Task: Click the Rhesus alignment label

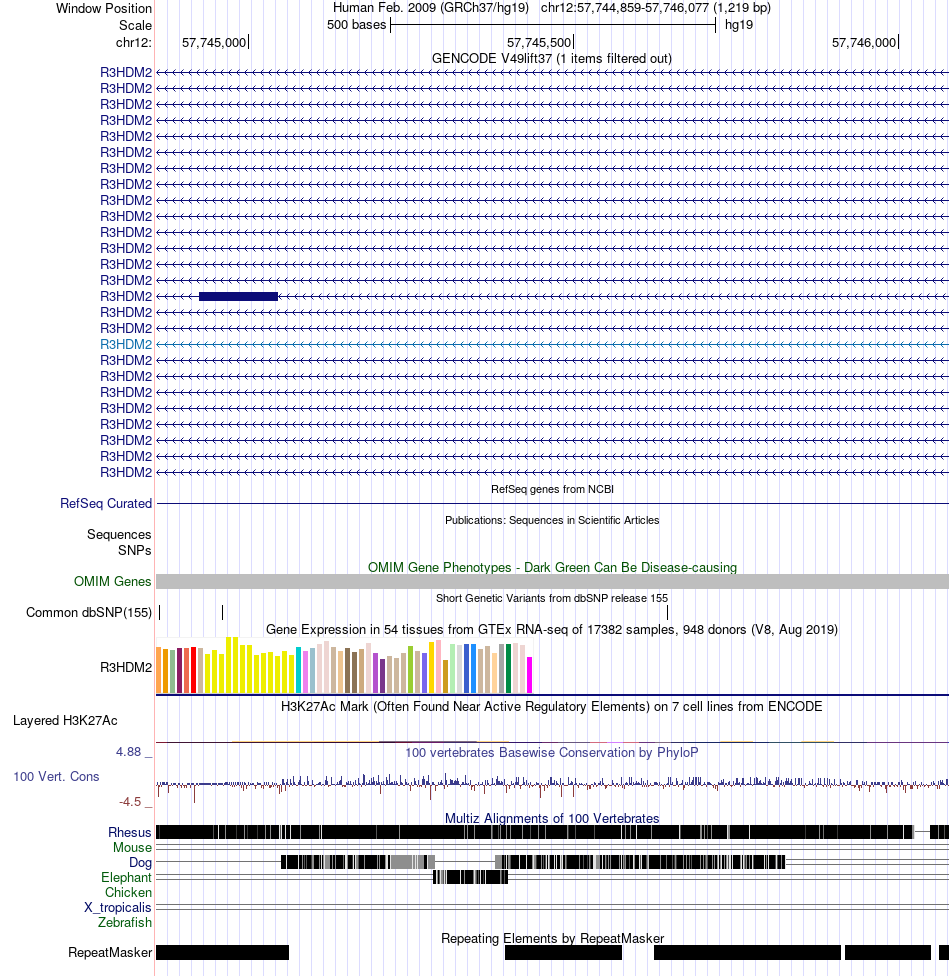Action: (129, 832)
